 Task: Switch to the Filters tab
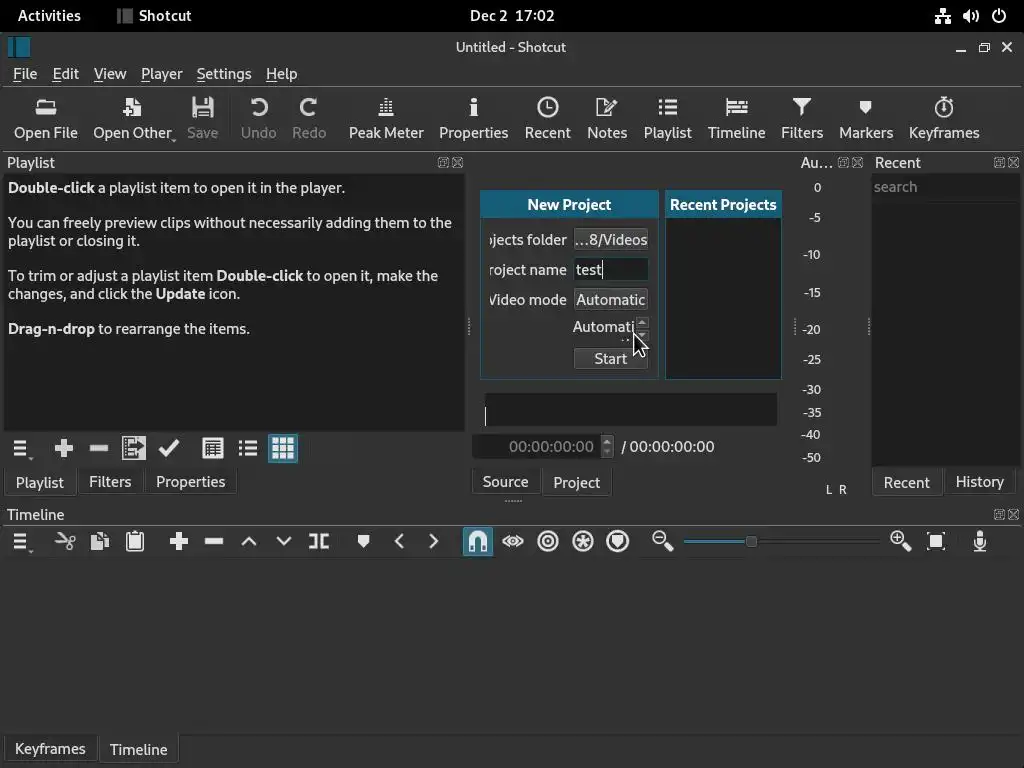click(110, 482)
